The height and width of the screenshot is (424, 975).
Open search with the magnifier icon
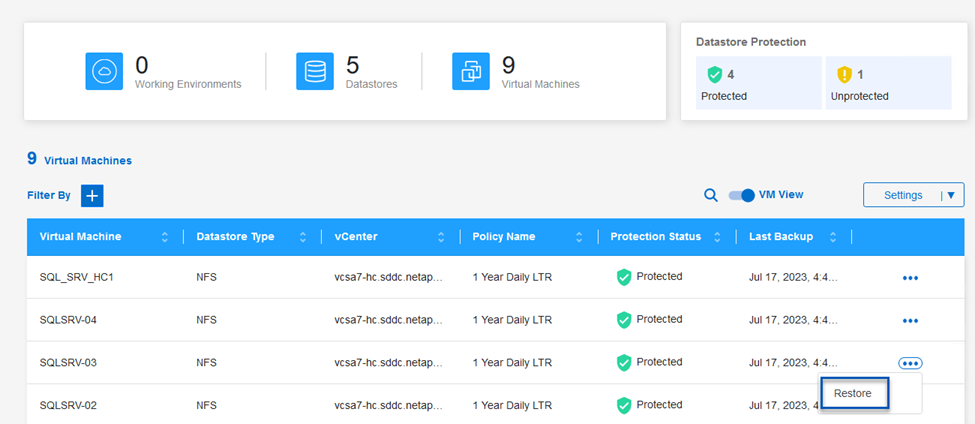(711, 196)
